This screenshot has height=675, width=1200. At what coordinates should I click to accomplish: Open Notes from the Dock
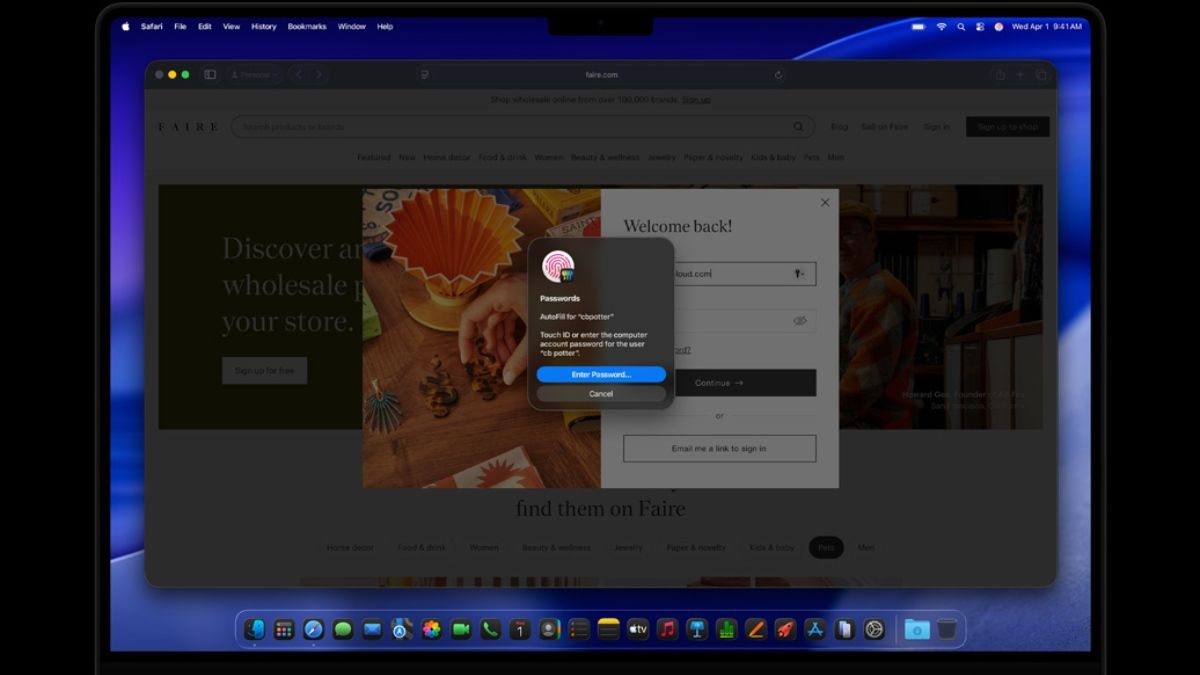[608, 629]
